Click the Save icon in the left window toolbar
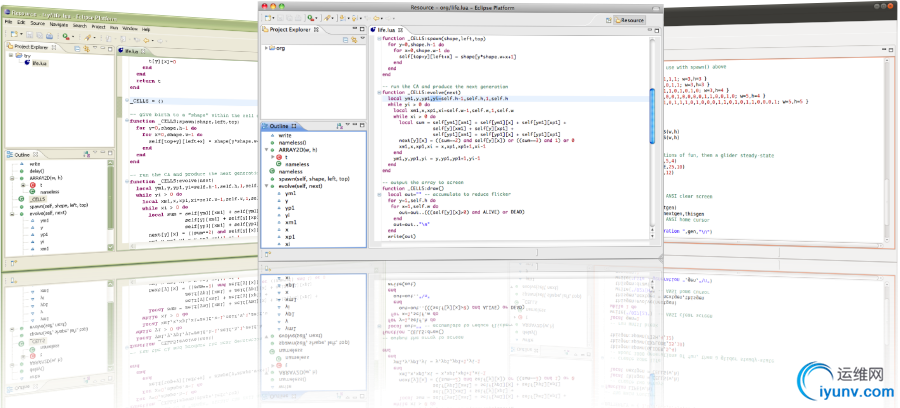The width and height of the screenshot is (900, 408). [x=29, y=34]
